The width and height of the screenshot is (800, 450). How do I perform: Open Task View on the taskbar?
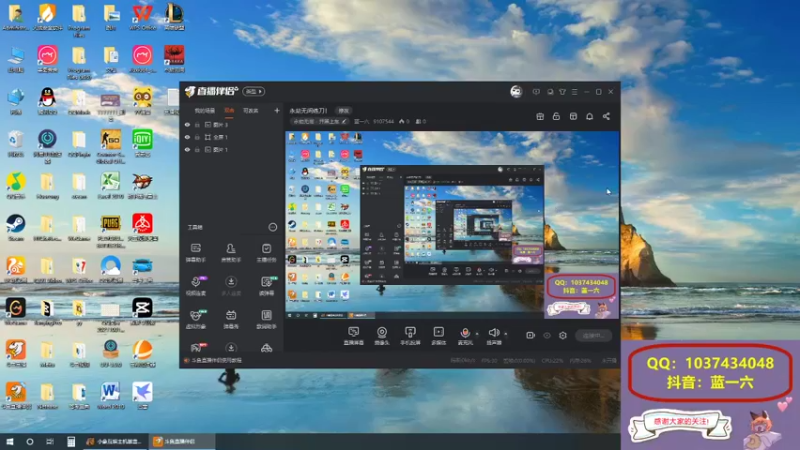[x=50, y=441]
